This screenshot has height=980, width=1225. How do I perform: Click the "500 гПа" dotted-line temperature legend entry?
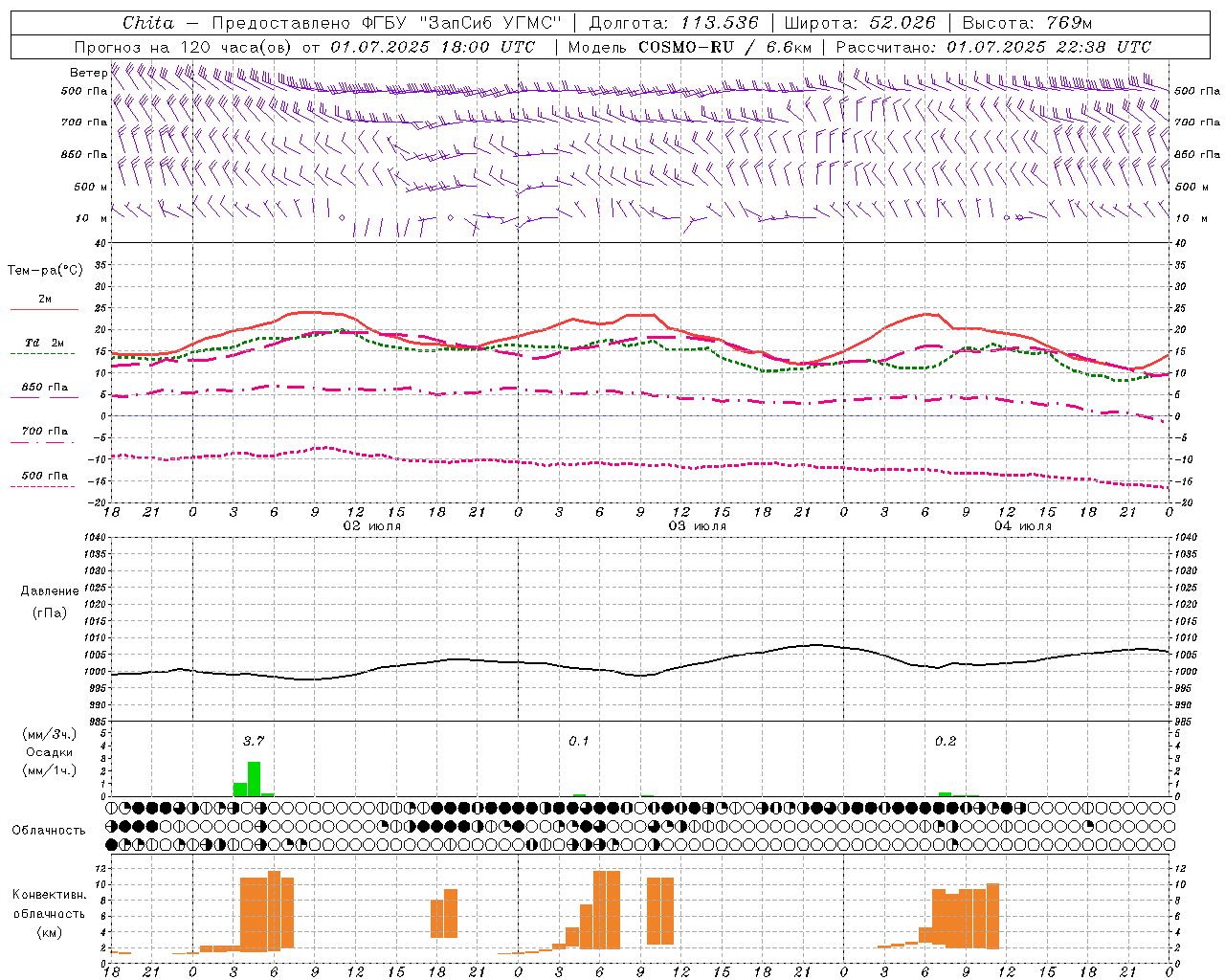tap(44, 476)
